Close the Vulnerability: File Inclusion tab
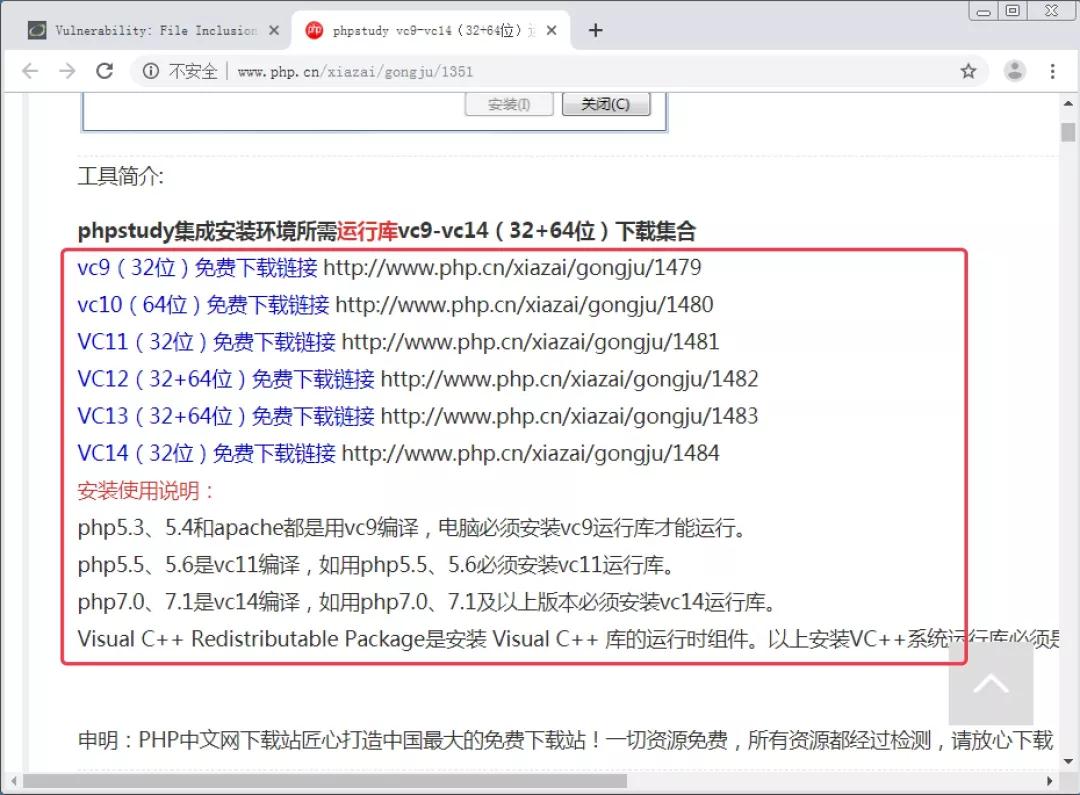Image resolution: width=1080 pixels, height=795 pixels. point(274,30)
